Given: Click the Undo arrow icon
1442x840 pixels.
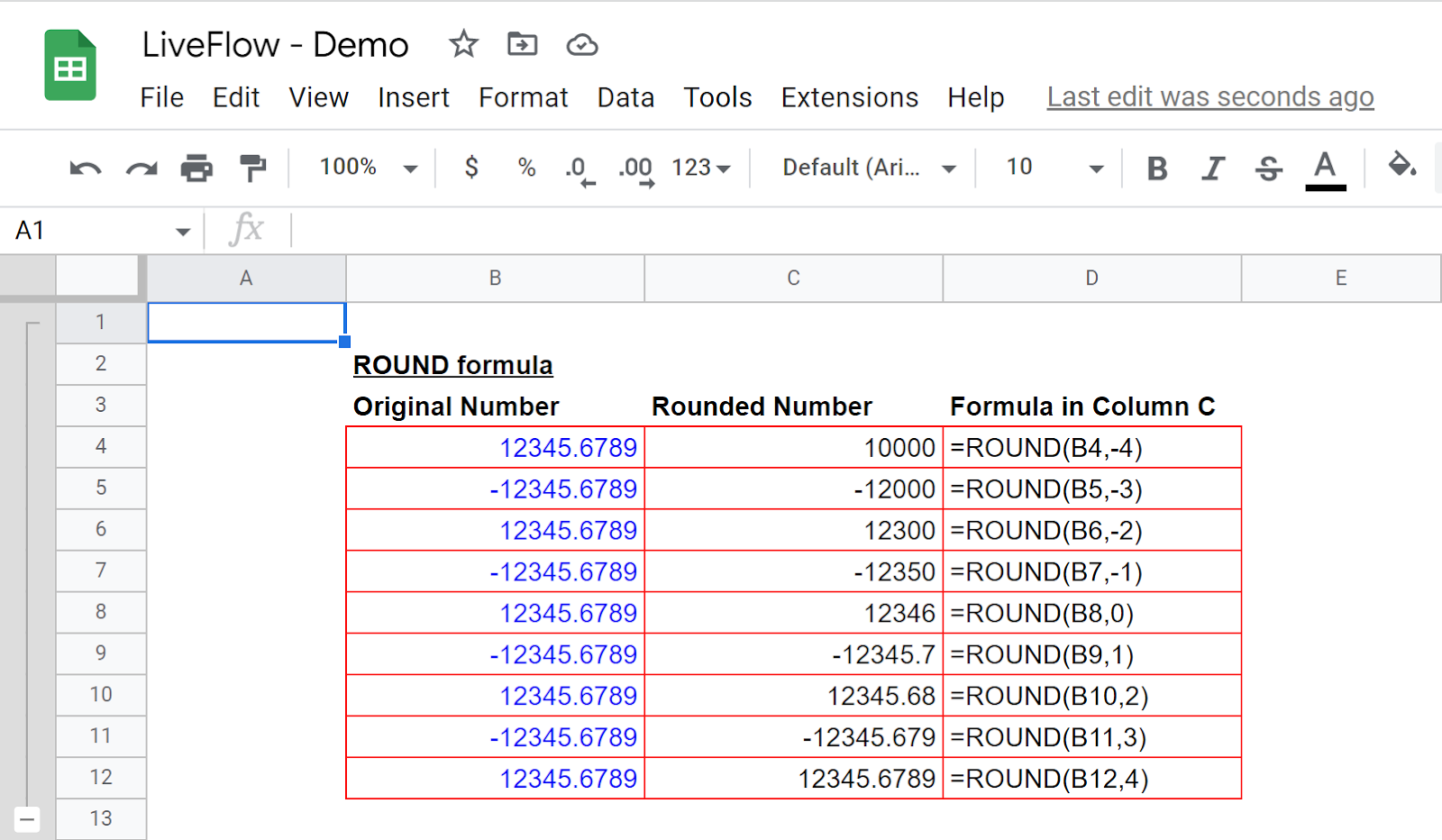Looking at the screenshot, I should (x=86, y=169).
